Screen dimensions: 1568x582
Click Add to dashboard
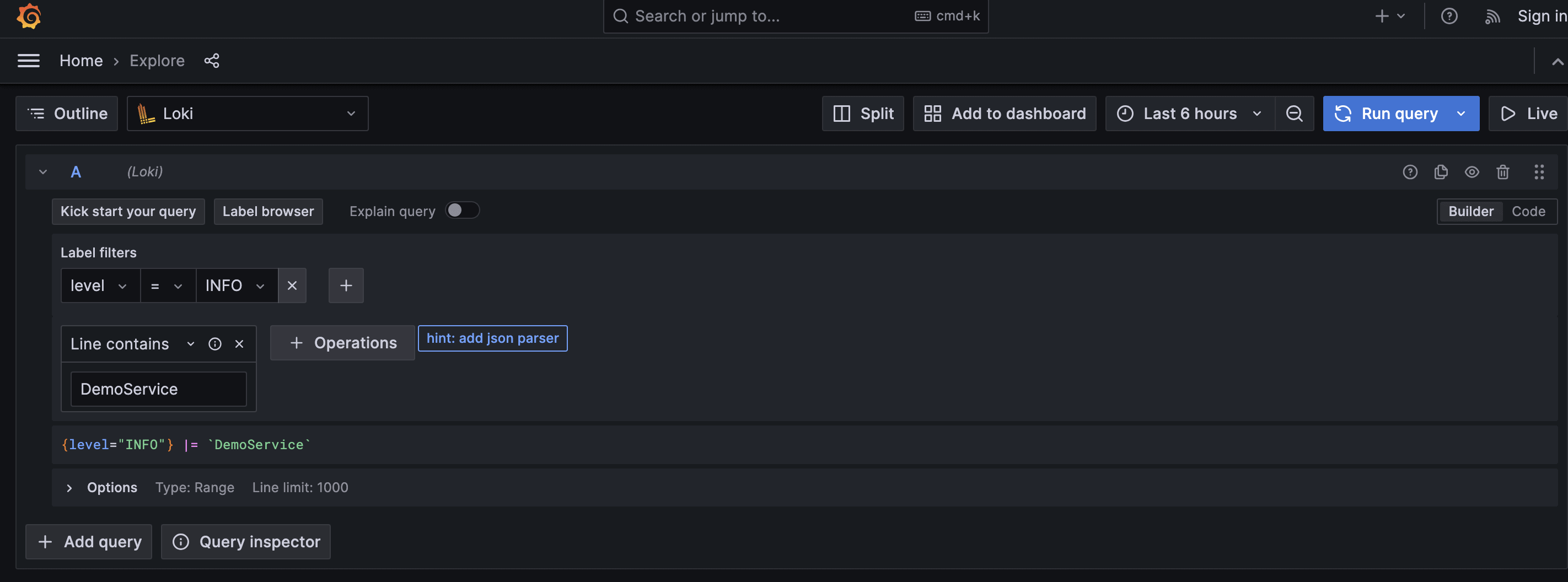pos(1004,114)
